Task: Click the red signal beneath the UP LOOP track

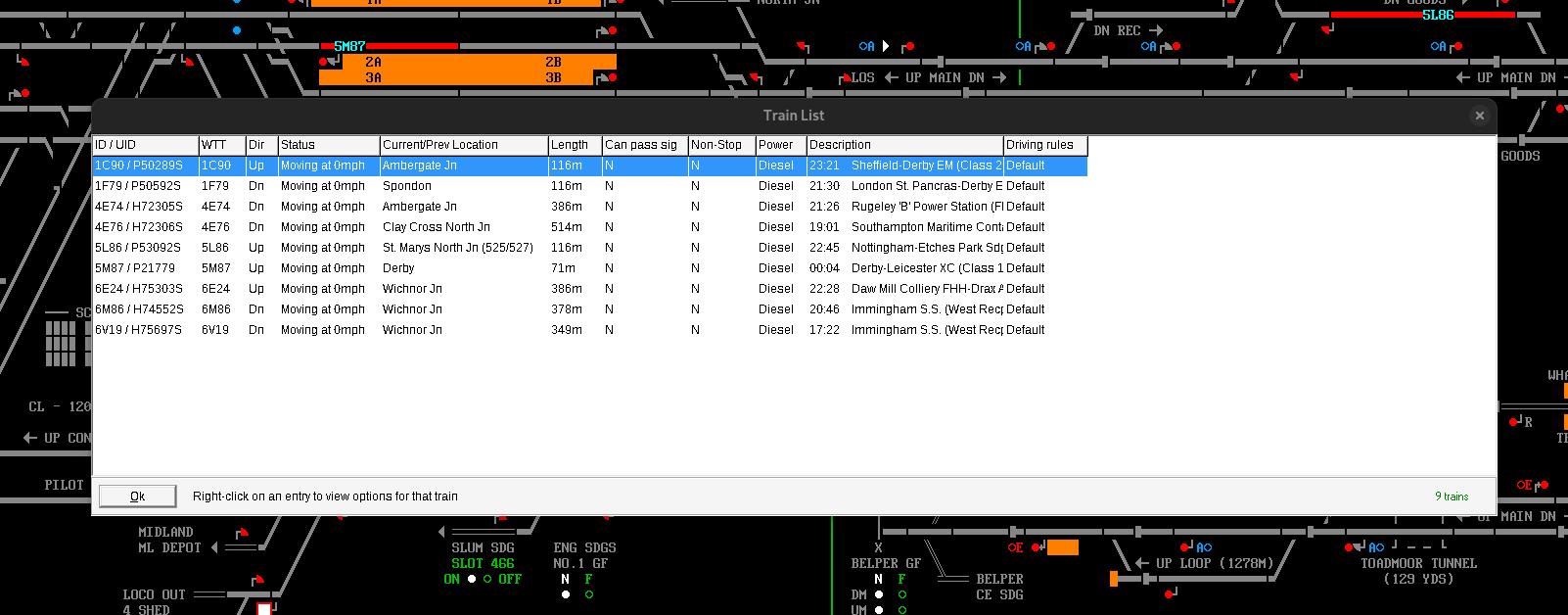Action: [1171, 593]
